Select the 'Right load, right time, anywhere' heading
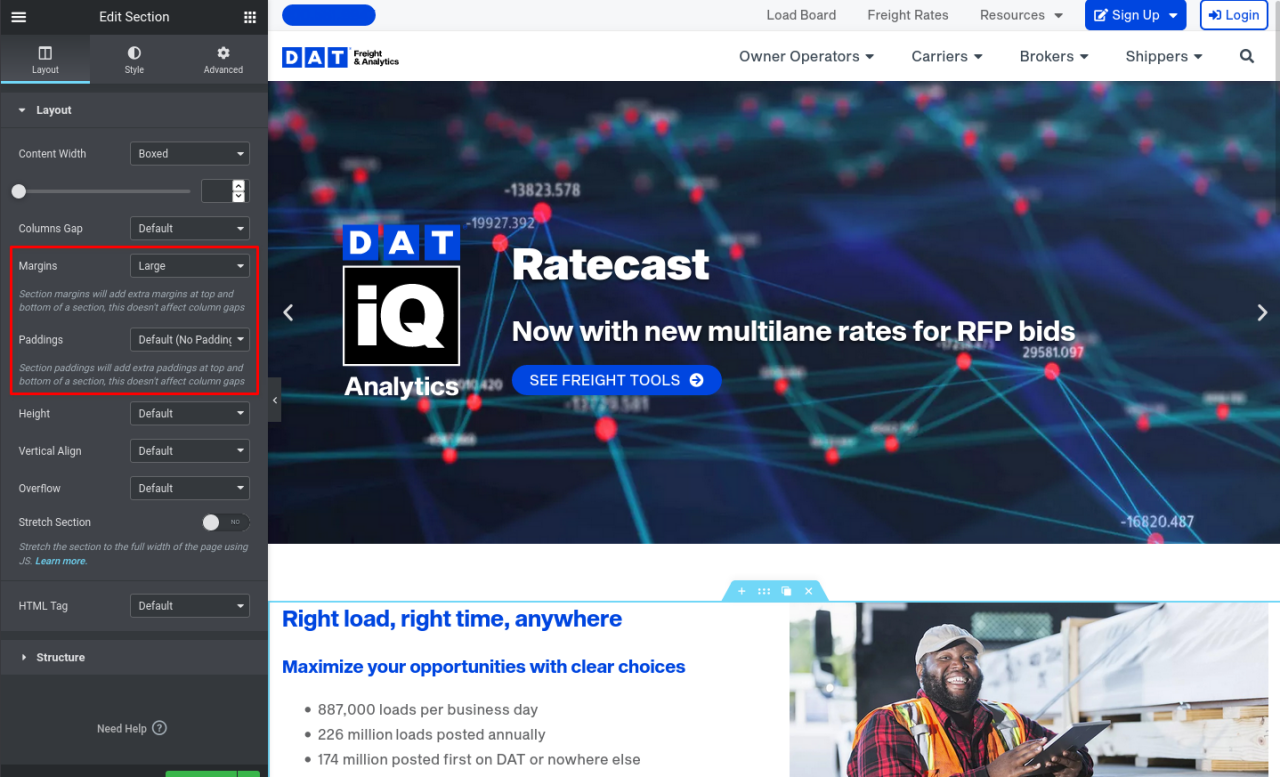This screenshot has width=1280, height=777. point(452,619)
